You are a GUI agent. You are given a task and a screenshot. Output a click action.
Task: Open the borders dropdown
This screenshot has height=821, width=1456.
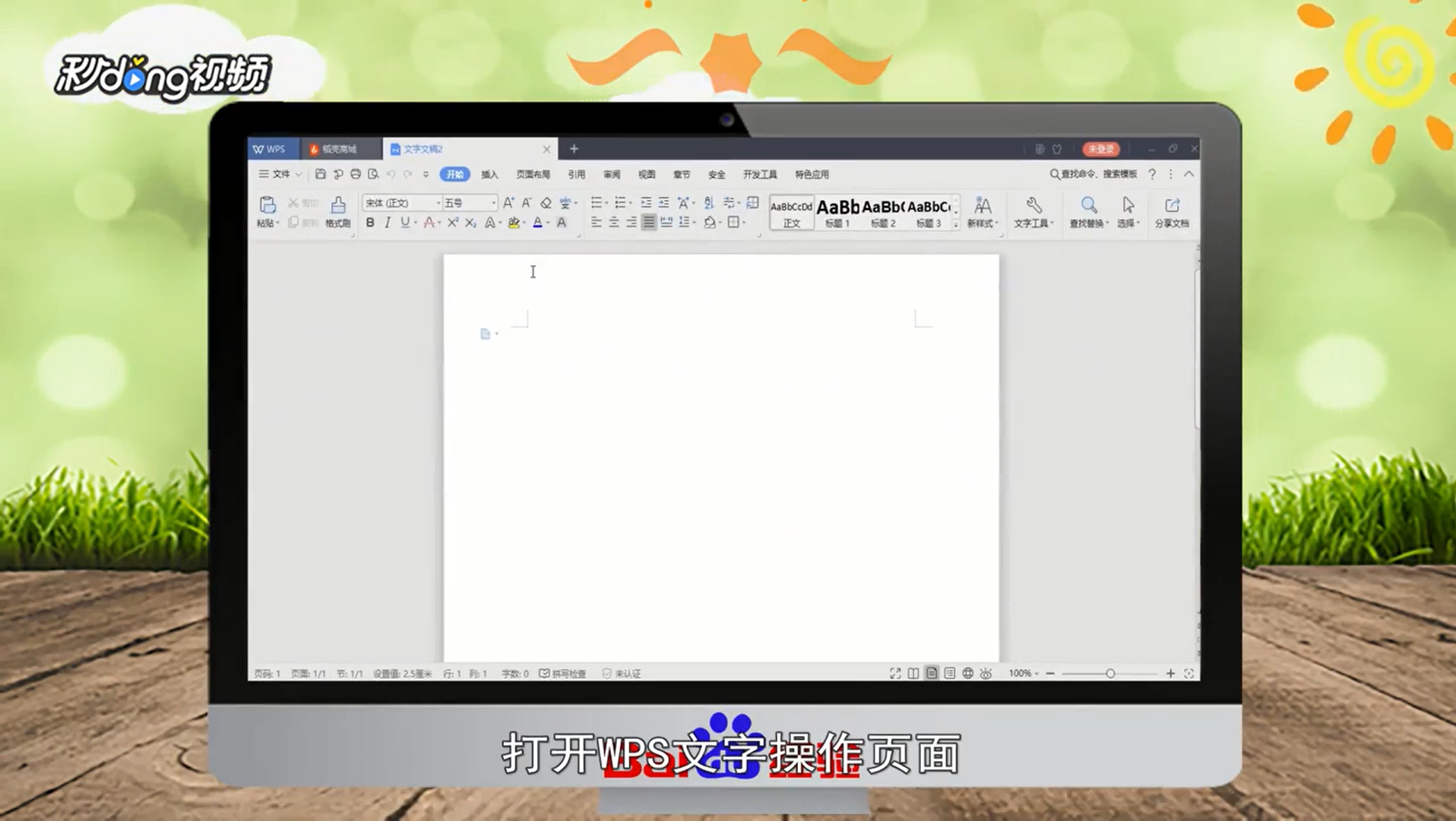pos(744,223)
